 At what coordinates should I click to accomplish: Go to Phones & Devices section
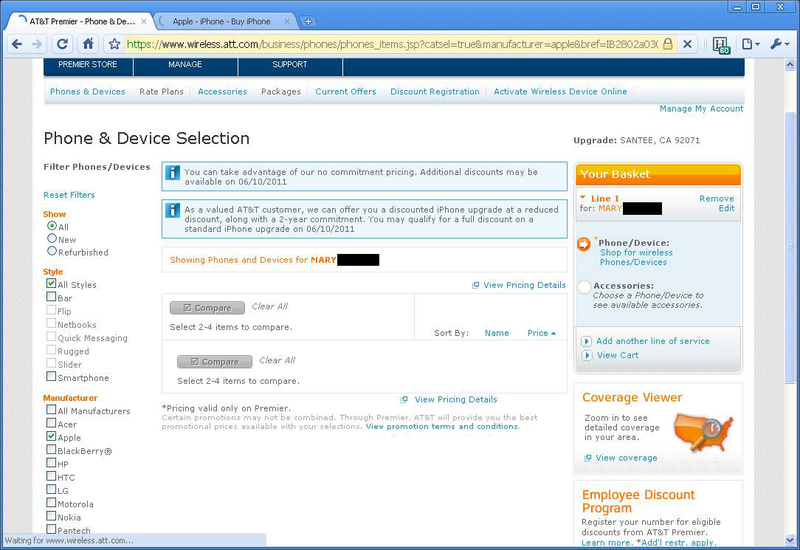click(x=88, y=92)
